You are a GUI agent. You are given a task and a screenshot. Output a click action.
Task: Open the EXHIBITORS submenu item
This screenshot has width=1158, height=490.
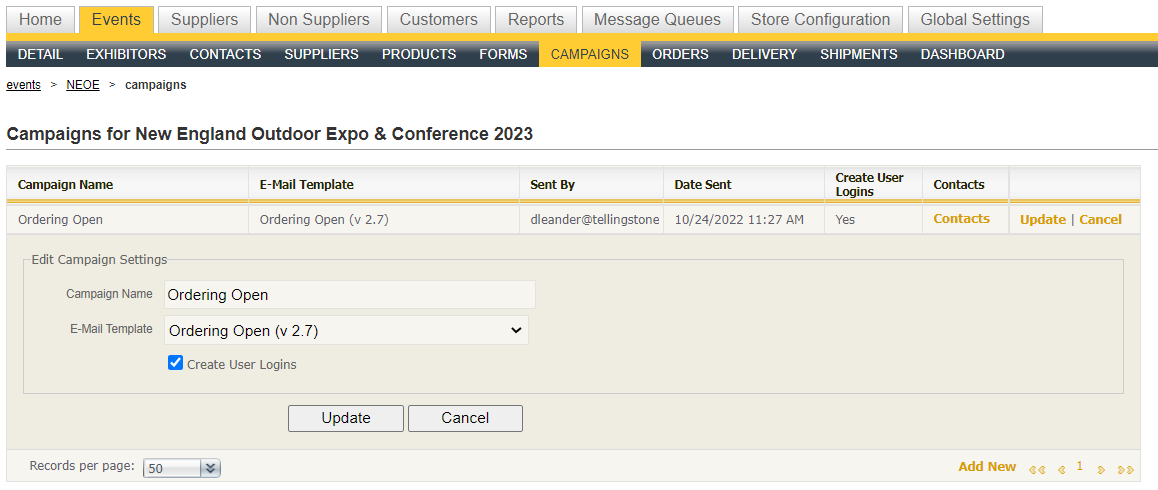pos(126,54)
